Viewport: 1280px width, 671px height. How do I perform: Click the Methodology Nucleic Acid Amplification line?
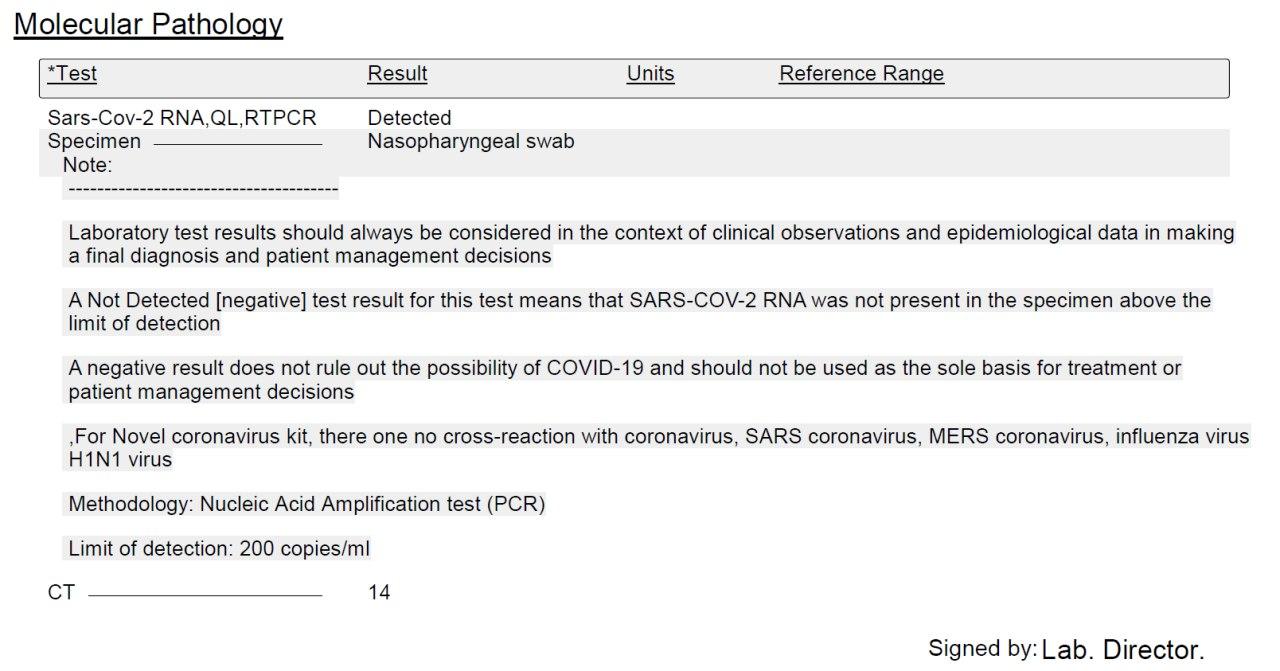point(306,505)
